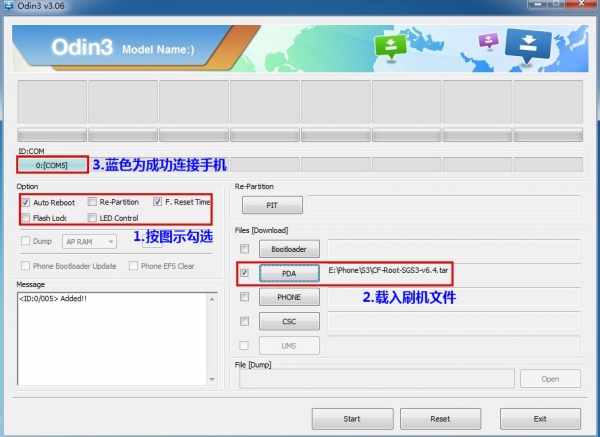Viewport: 600px width, 437px height.
Task: Tick the Phone EFS Clear checkbox
Action: 133,266
